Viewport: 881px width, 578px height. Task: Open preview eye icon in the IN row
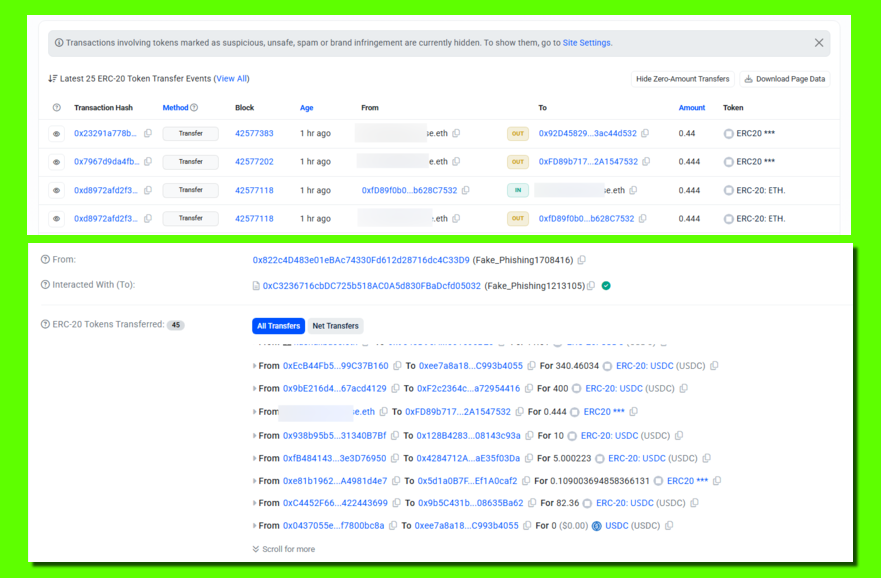click(56, 190)
